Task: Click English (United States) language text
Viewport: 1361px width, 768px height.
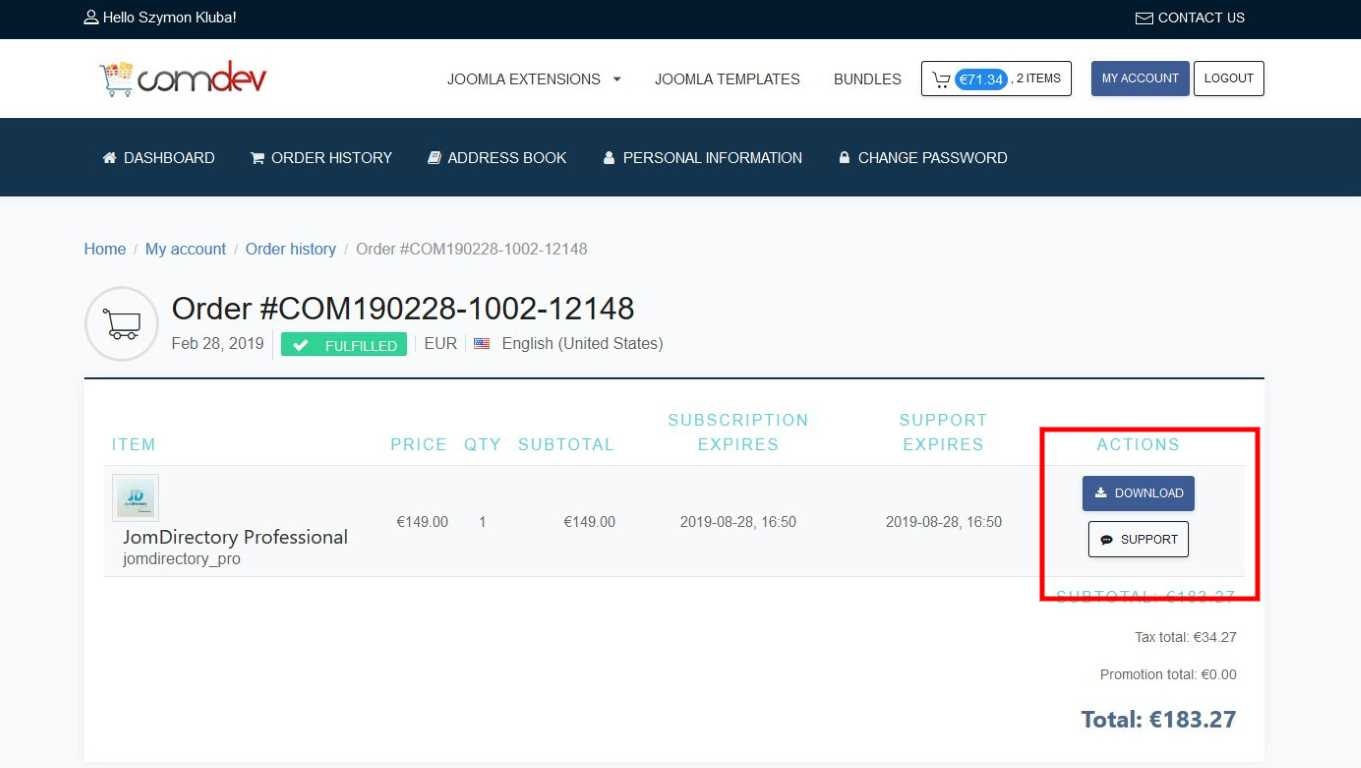Action: [x=582, y=344]
